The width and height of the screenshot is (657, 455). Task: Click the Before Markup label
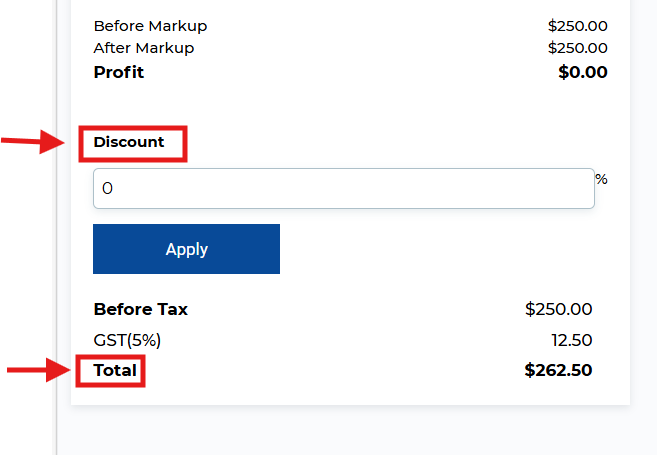[150, 26]
